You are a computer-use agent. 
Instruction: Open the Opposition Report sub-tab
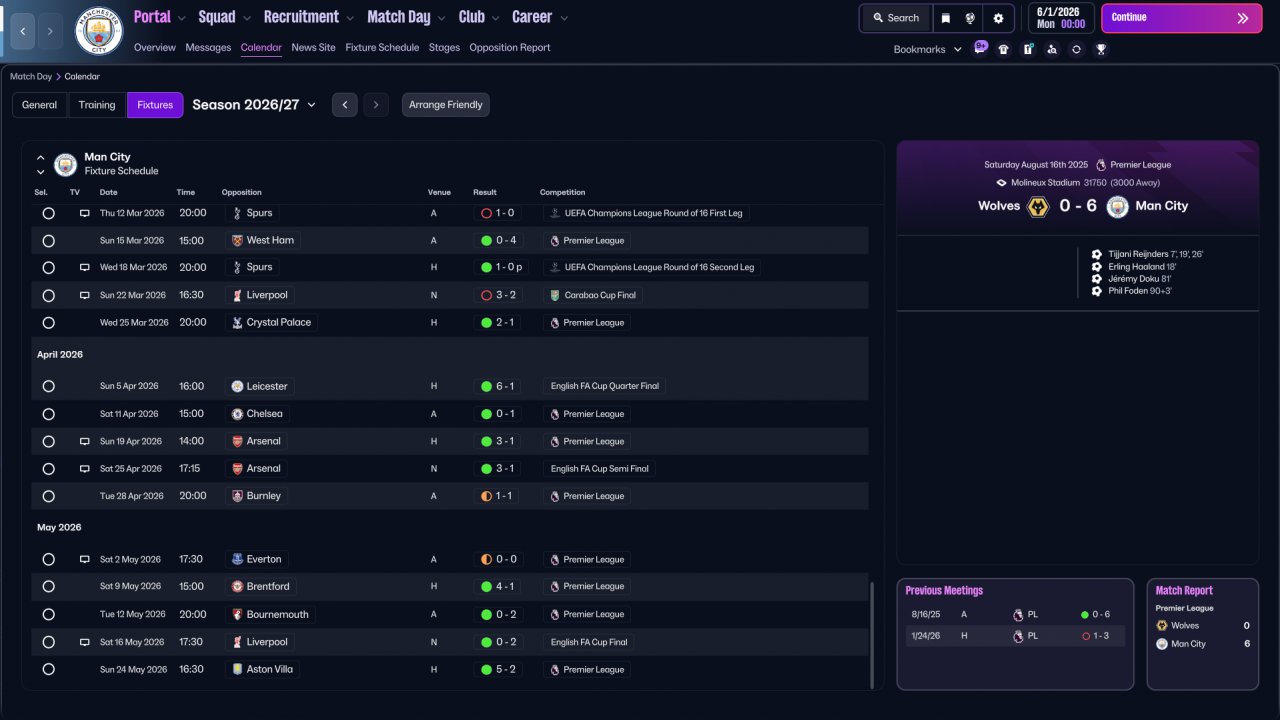[510, 47]
